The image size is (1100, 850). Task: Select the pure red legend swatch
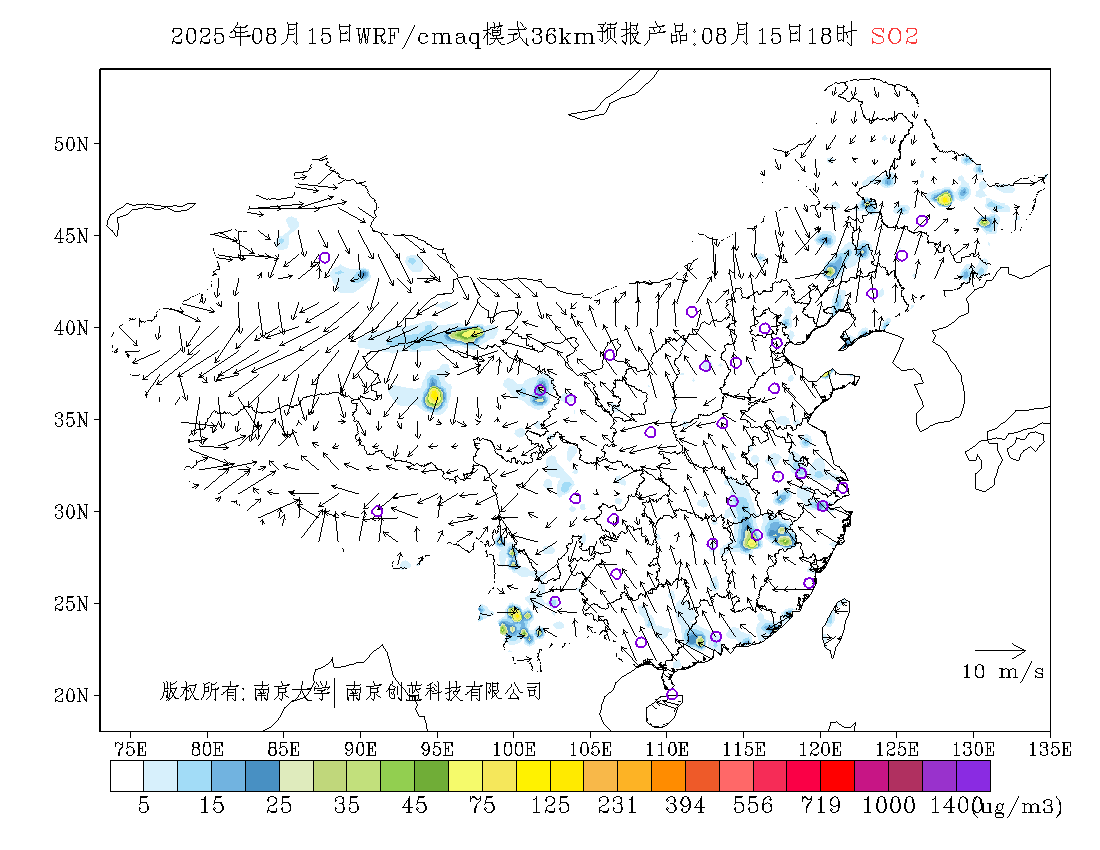(838, 776)
